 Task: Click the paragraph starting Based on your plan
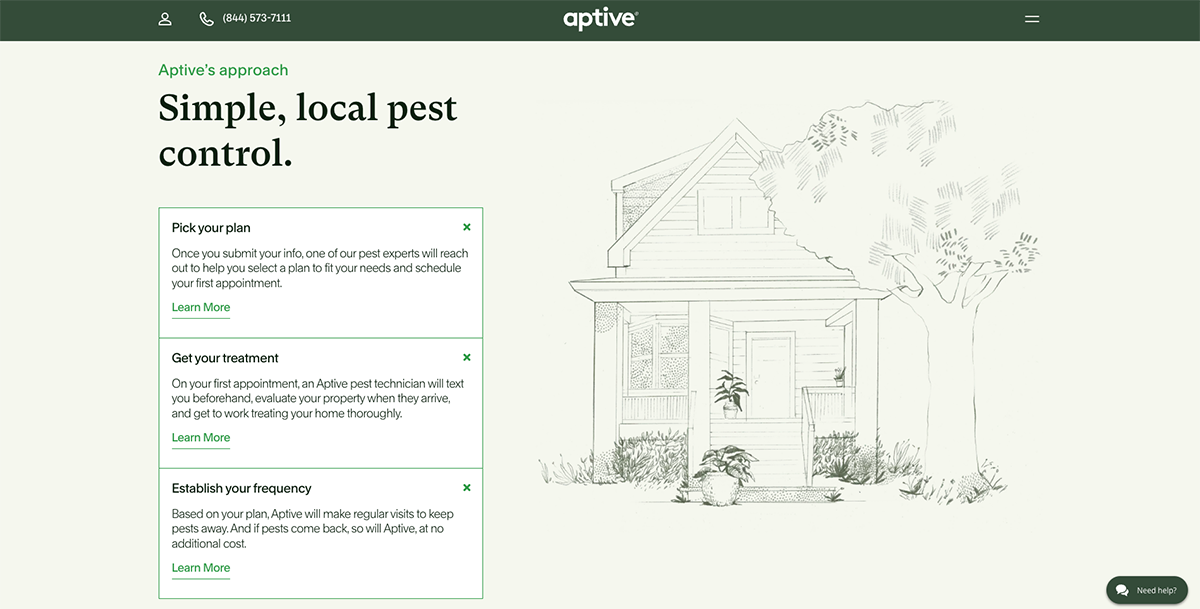pyautogui.click(x=313, y=528)
